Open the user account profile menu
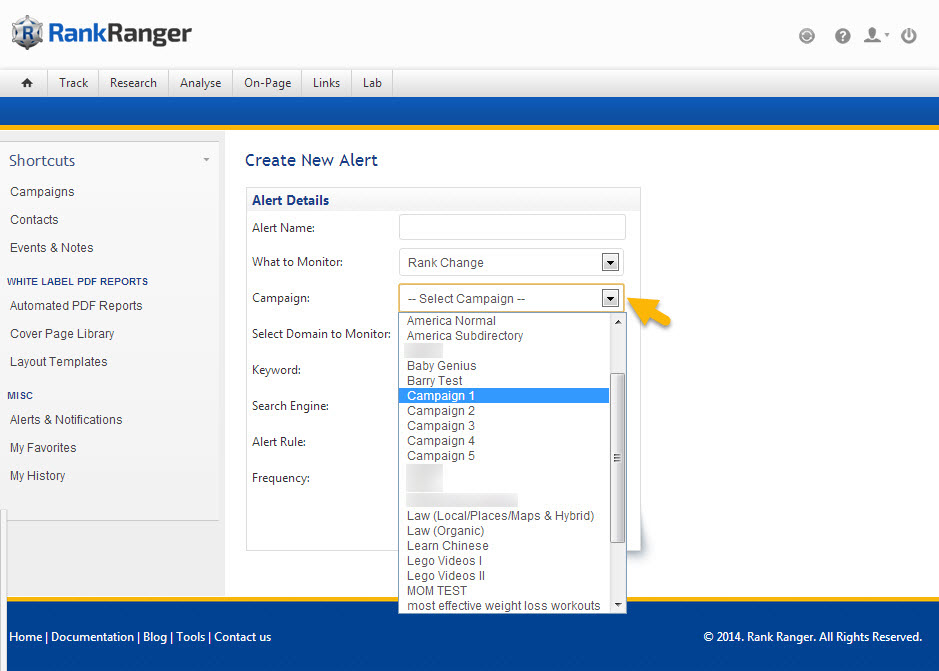This screenshot has height=671, width=939. point(876,36)
